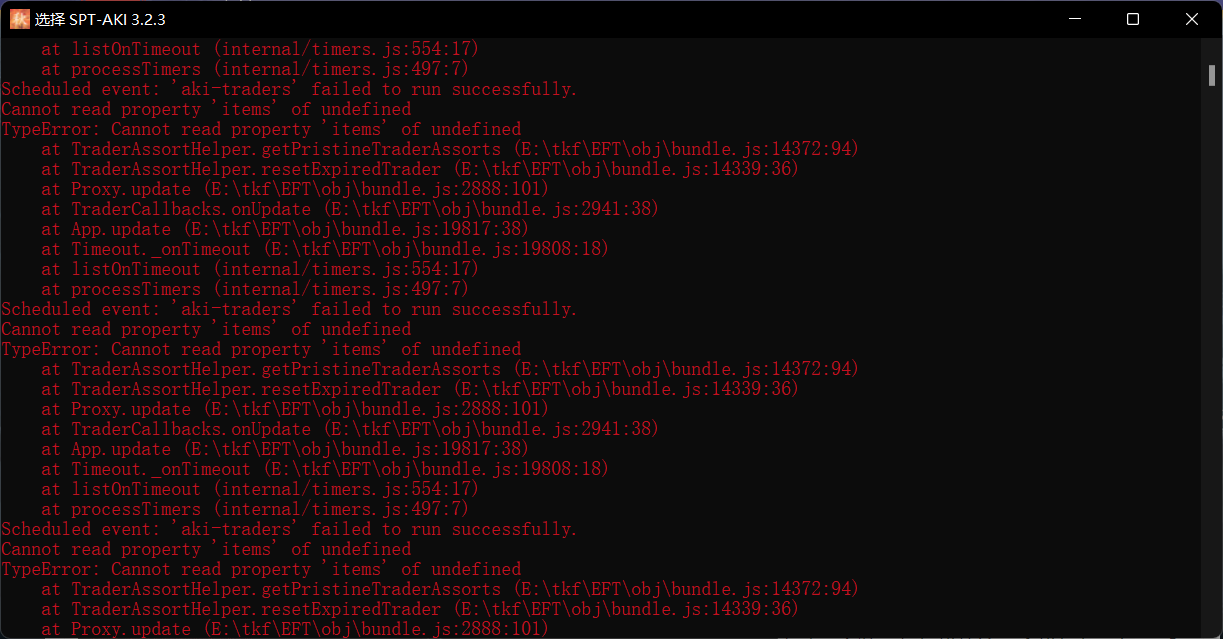The width and height of the screenshot is (1223, 639).
Task: Close the SPT-AKI 3.2.3 console window
Action: click(1192, 19)
